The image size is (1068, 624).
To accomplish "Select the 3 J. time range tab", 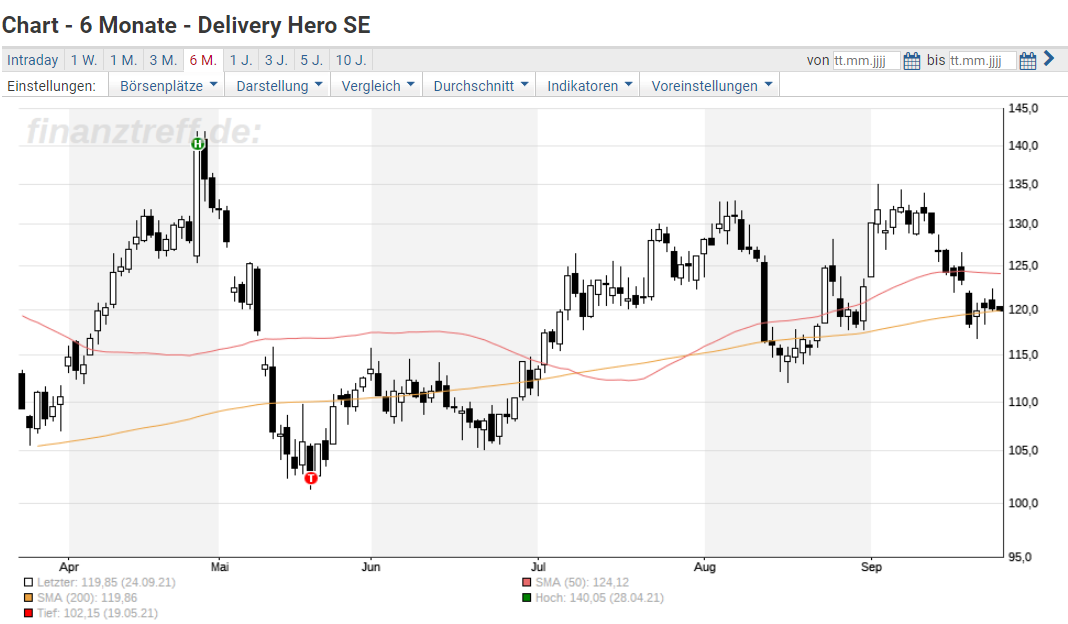I will point(276,60).
